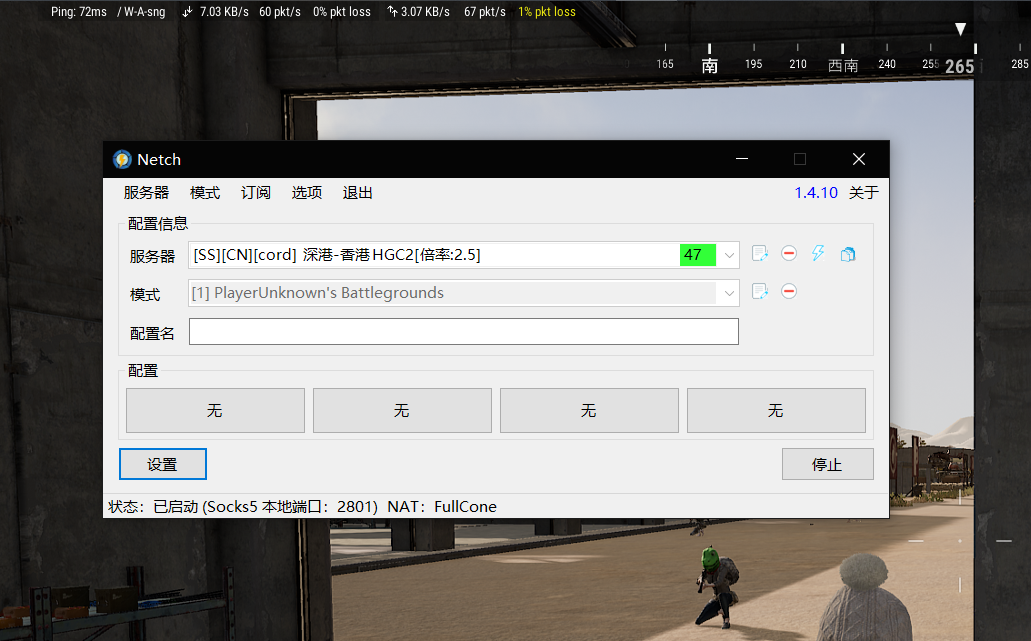Edit the PlayerUnknown's Battlegrounds mode
Screen dimensions: 1031x641
[x=759, y=292]
